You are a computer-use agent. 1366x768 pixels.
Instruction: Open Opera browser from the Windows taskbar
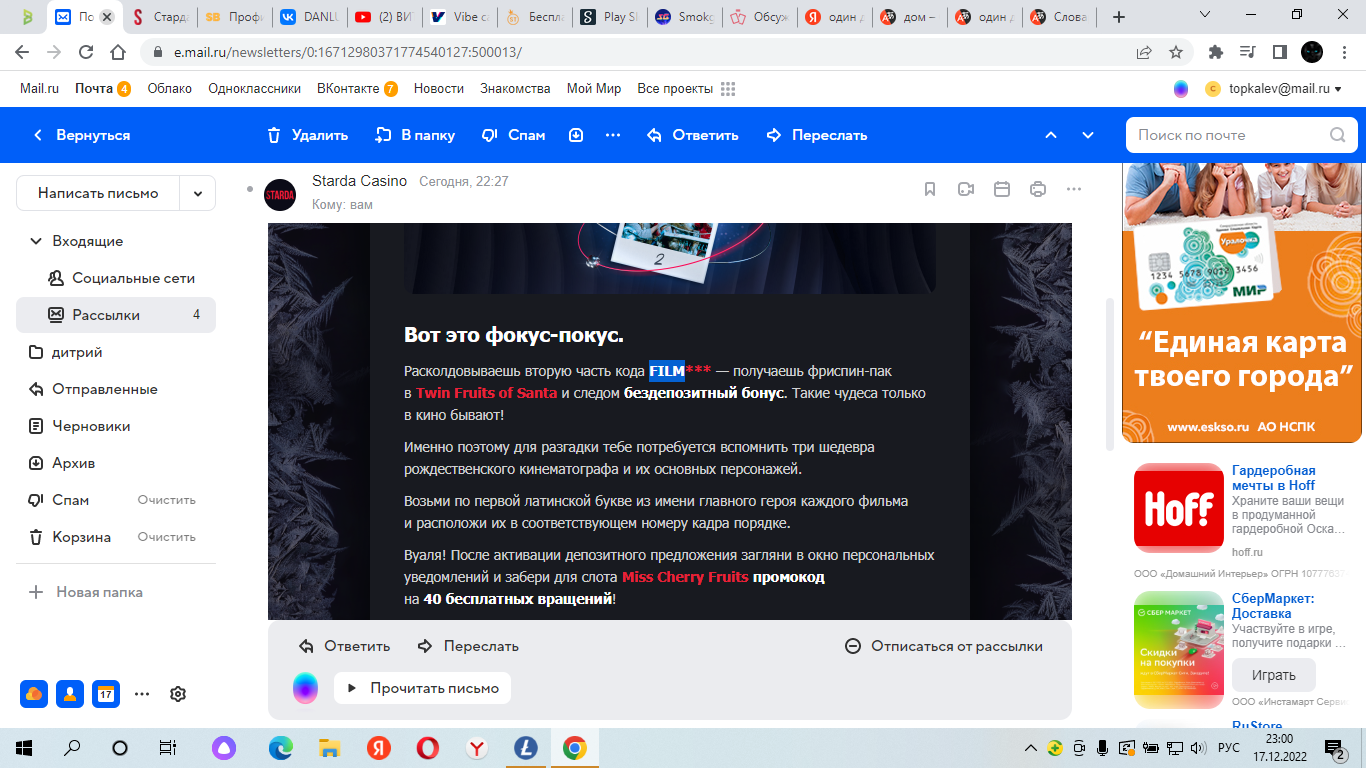click(427, 748)
